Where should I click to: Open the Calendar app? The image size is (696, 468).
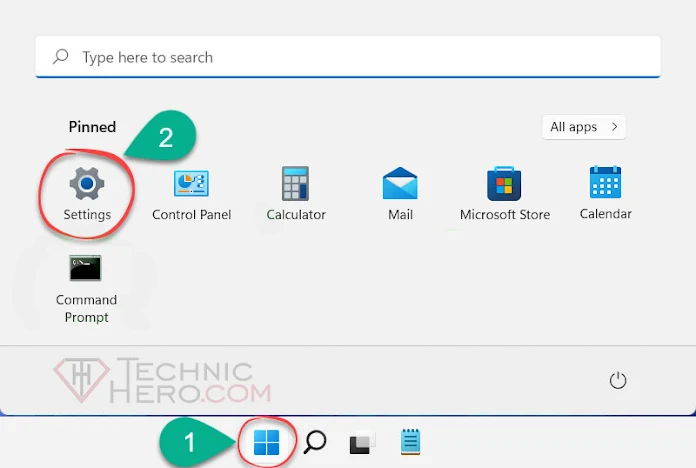(605, 193)
